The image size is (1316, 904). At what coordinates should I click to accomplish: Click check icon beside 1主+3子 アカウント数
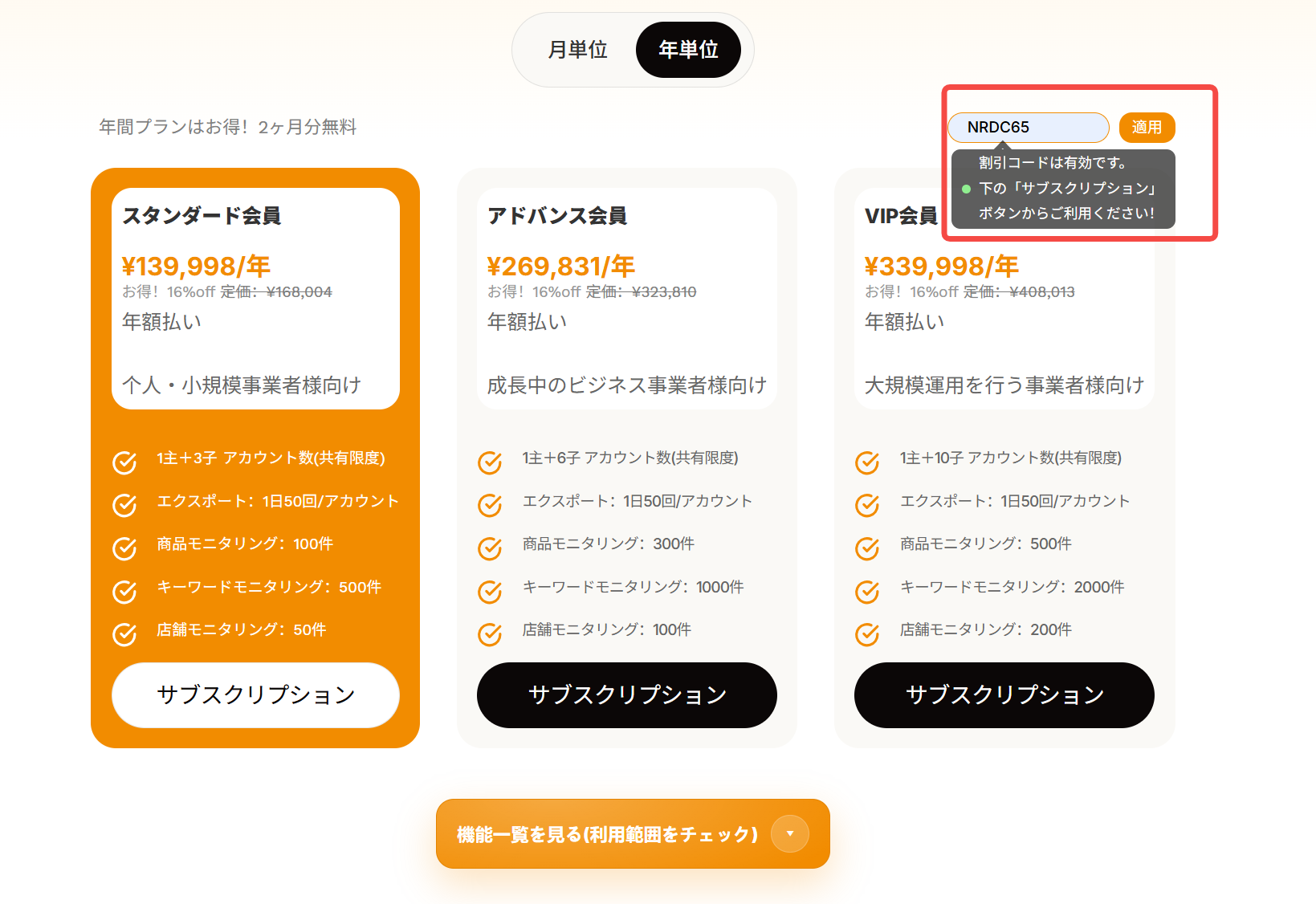tap(124, 462)
